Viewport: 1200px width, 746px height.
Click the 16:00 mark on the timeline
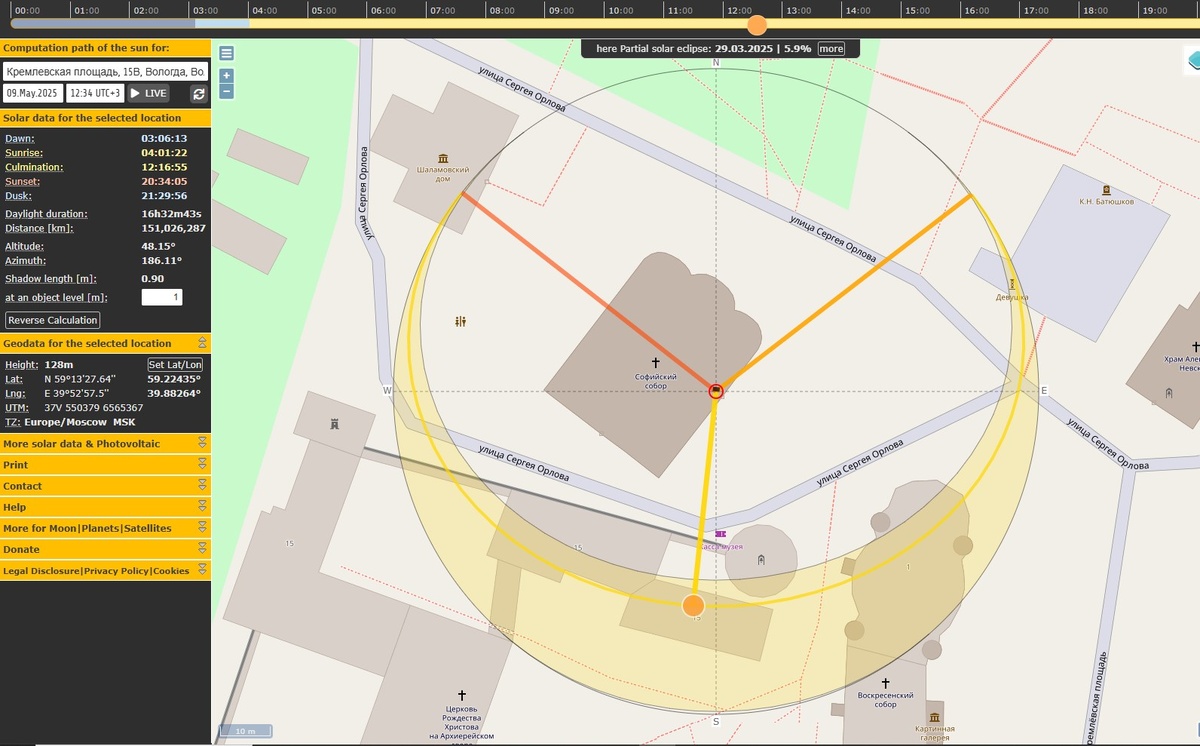point(976,10)
